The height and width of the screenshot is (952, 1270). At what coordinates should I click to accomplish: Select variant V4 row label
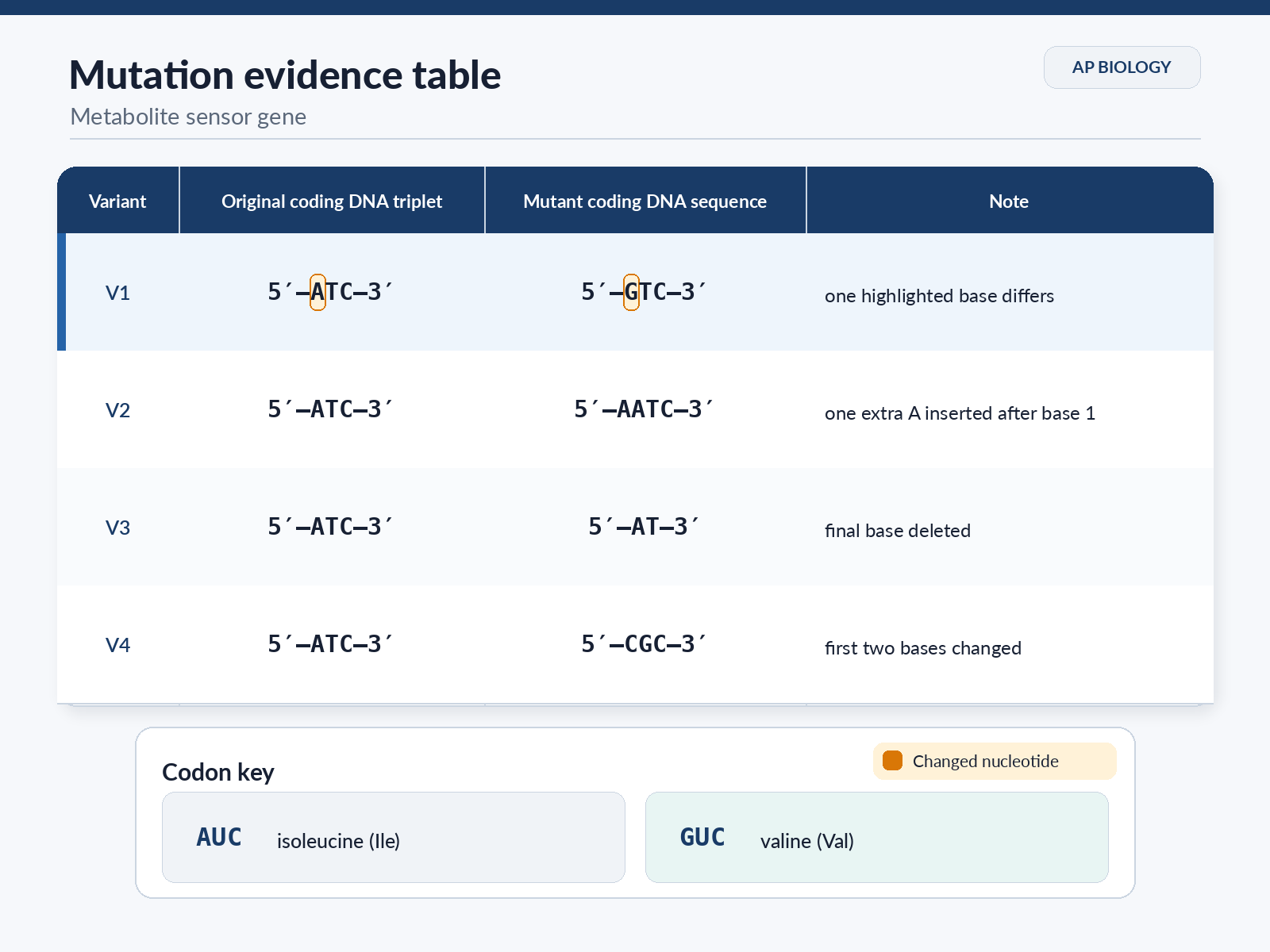[x=117, y=645]
